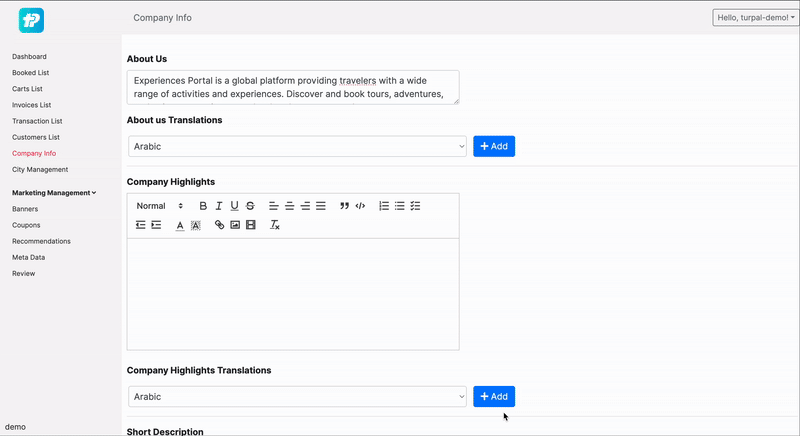This screenshot has height=436, width=800.
Task: Insert an image using the toolbar icon
Action: [x=235, y=225]
